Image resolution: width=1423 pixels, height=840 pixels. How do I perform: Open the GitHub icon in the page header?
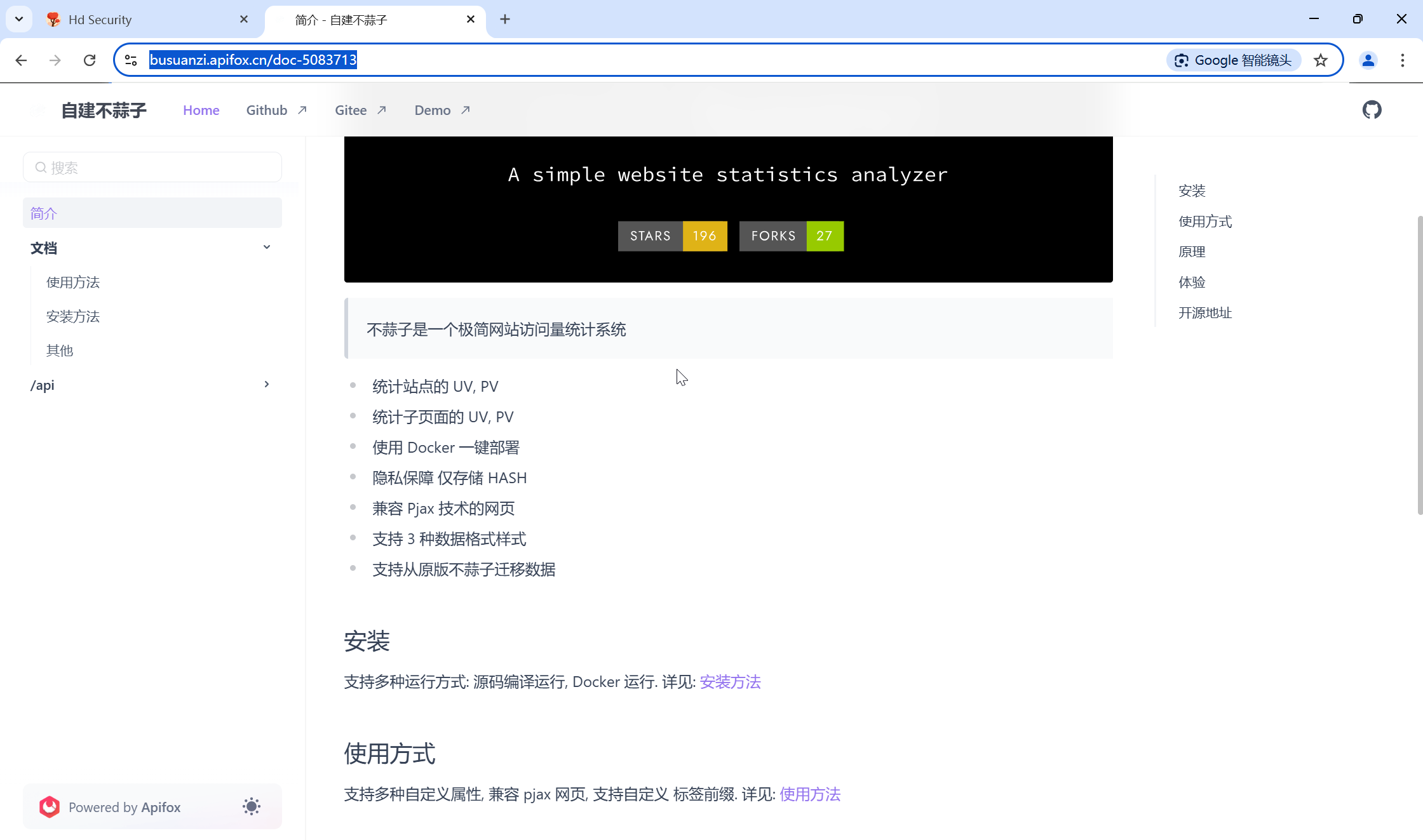[x=1372, y=110]
